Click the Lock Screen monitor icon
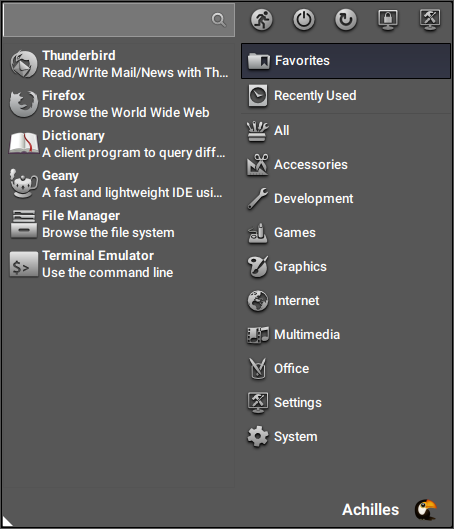The image size is (454, 529). pos(388,20)
